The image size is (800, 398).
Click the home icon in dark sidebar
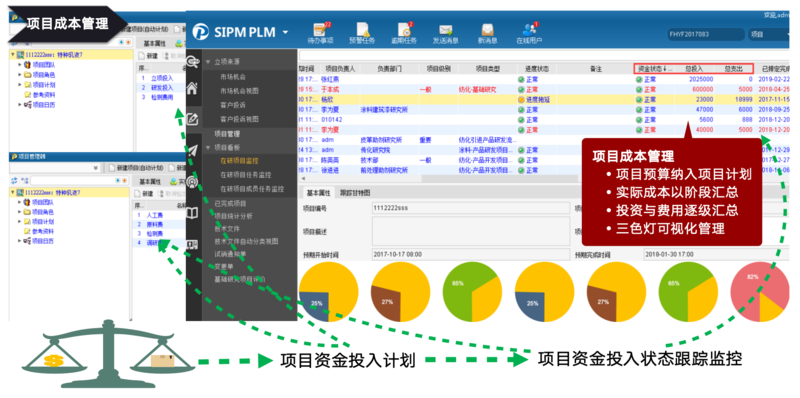[192, 88]
